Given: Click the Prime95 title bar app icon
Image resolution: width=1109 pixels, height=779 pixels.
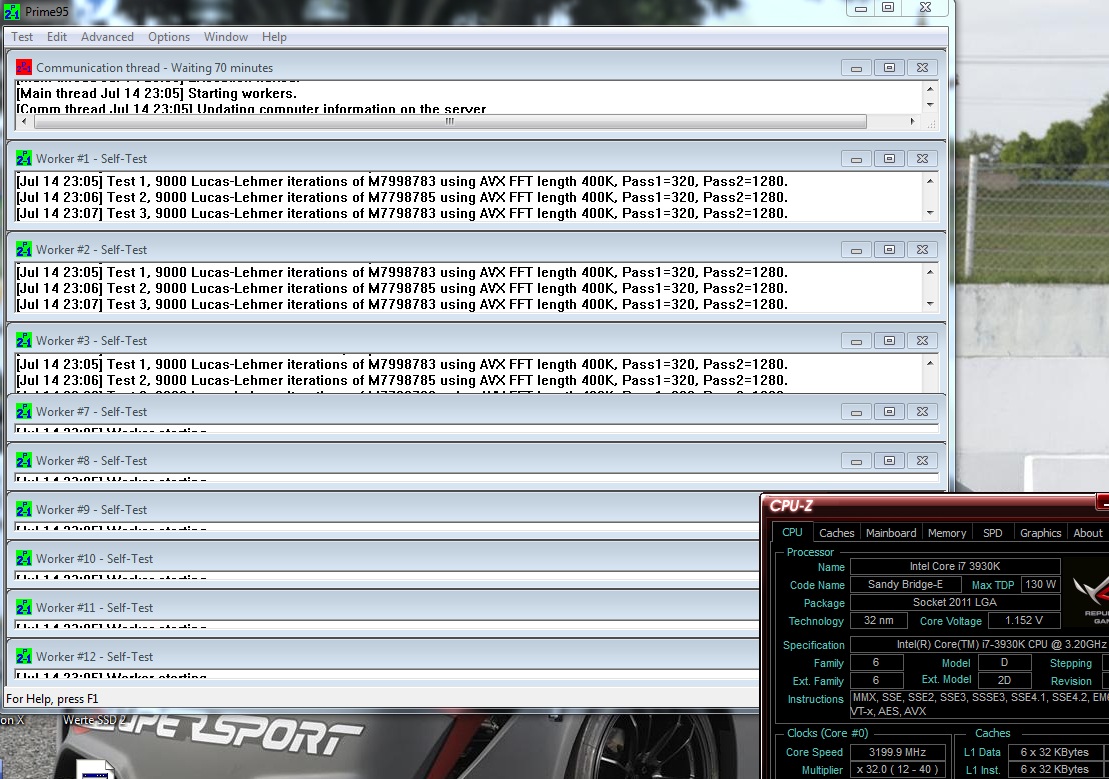Looking at the screenshot, I should (11, 11).
